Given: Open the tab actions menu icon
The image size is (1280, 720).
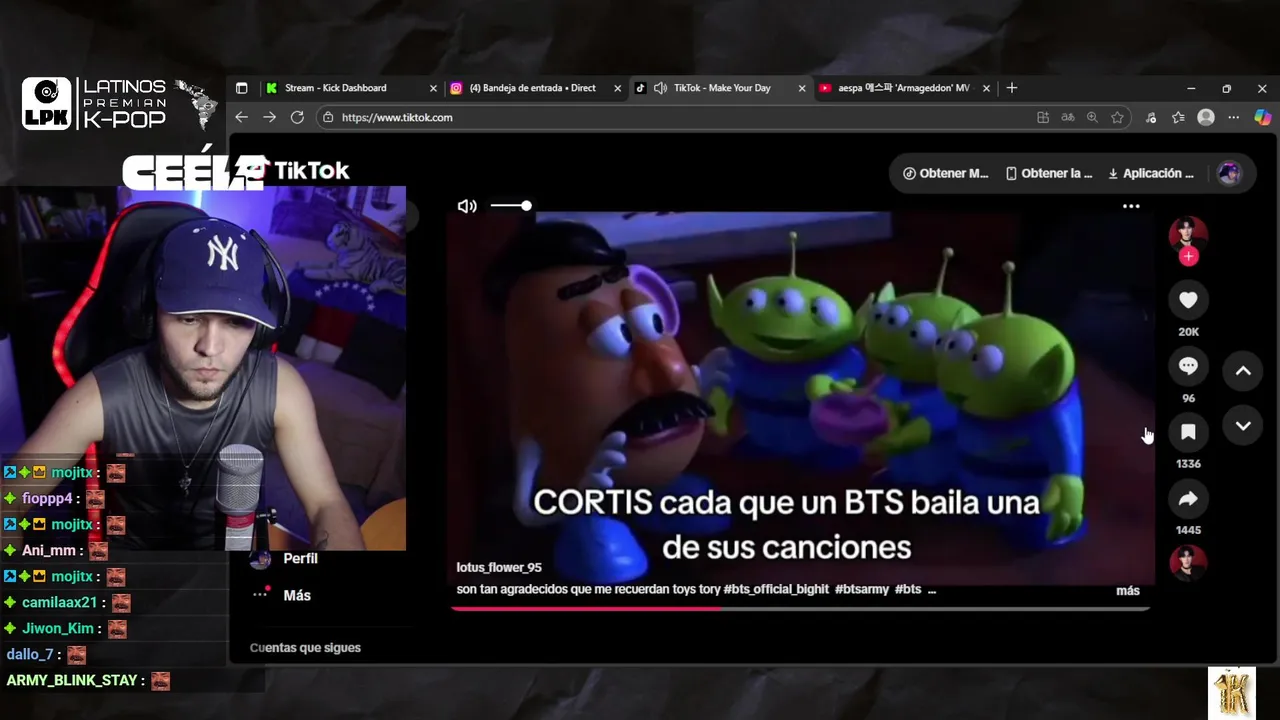Looking at the screenshot, I should 241,88.
